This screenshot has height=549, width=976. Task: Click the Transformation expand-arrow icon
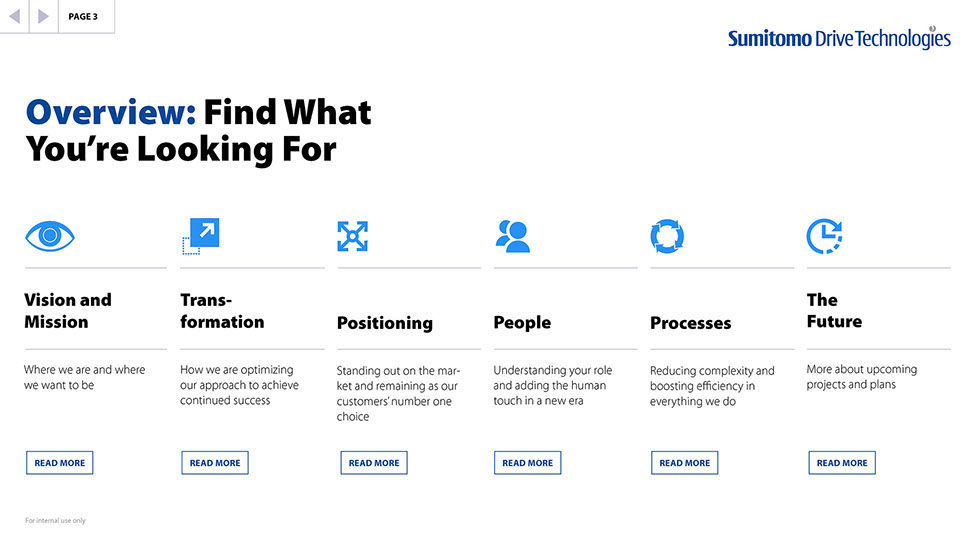[201, 236]
